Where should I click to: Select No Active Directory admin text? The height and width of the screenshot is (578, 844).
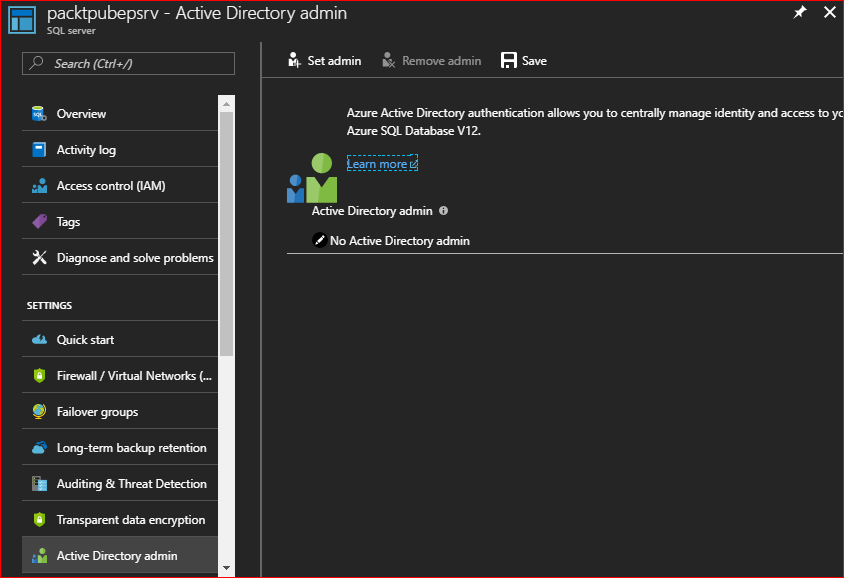400,241
